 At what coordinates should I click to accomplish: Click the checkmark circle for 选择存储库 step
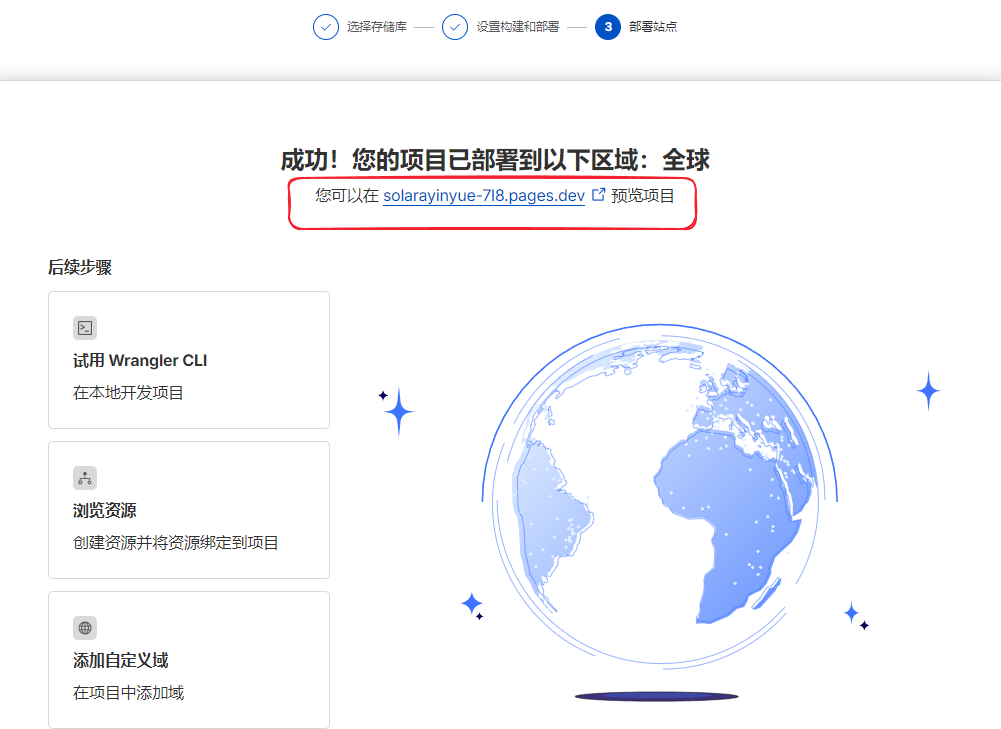(326, 27)
